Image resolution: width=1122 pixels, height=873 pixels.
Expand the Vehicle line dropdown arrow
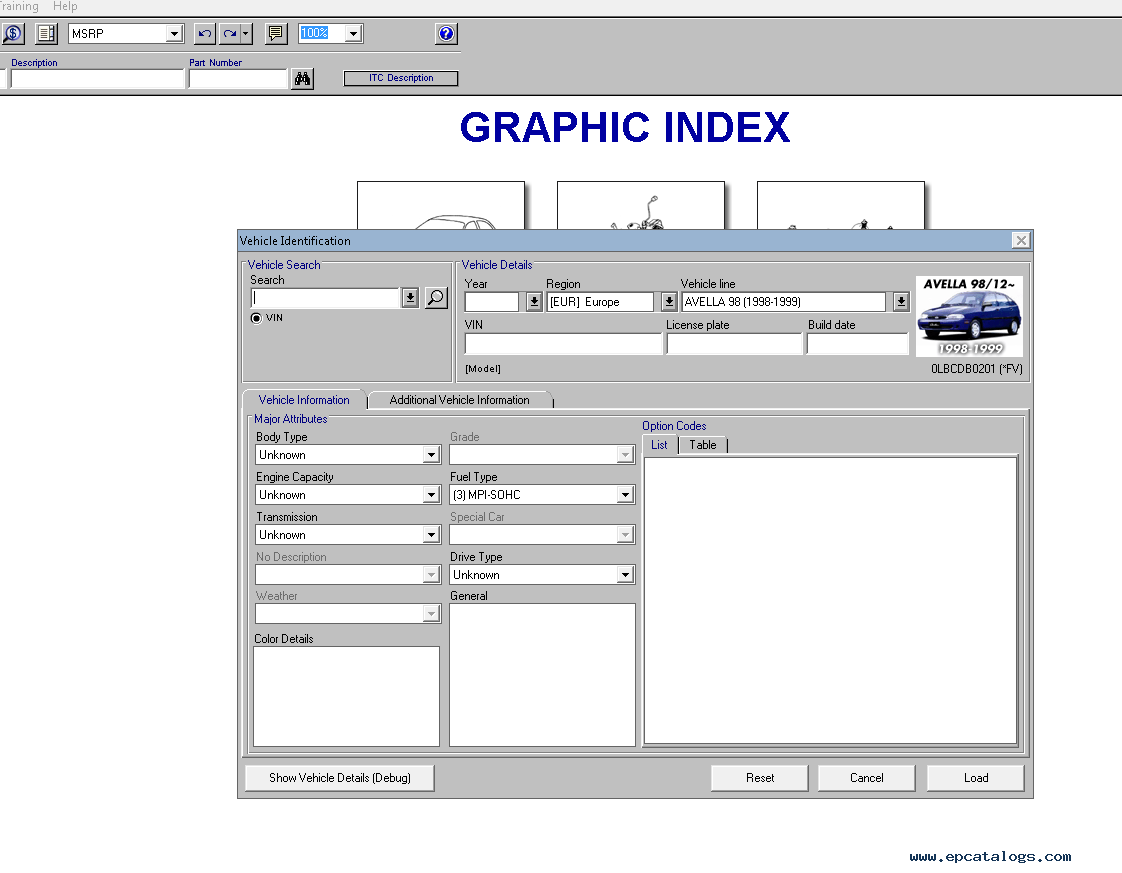tap(901, 302)
